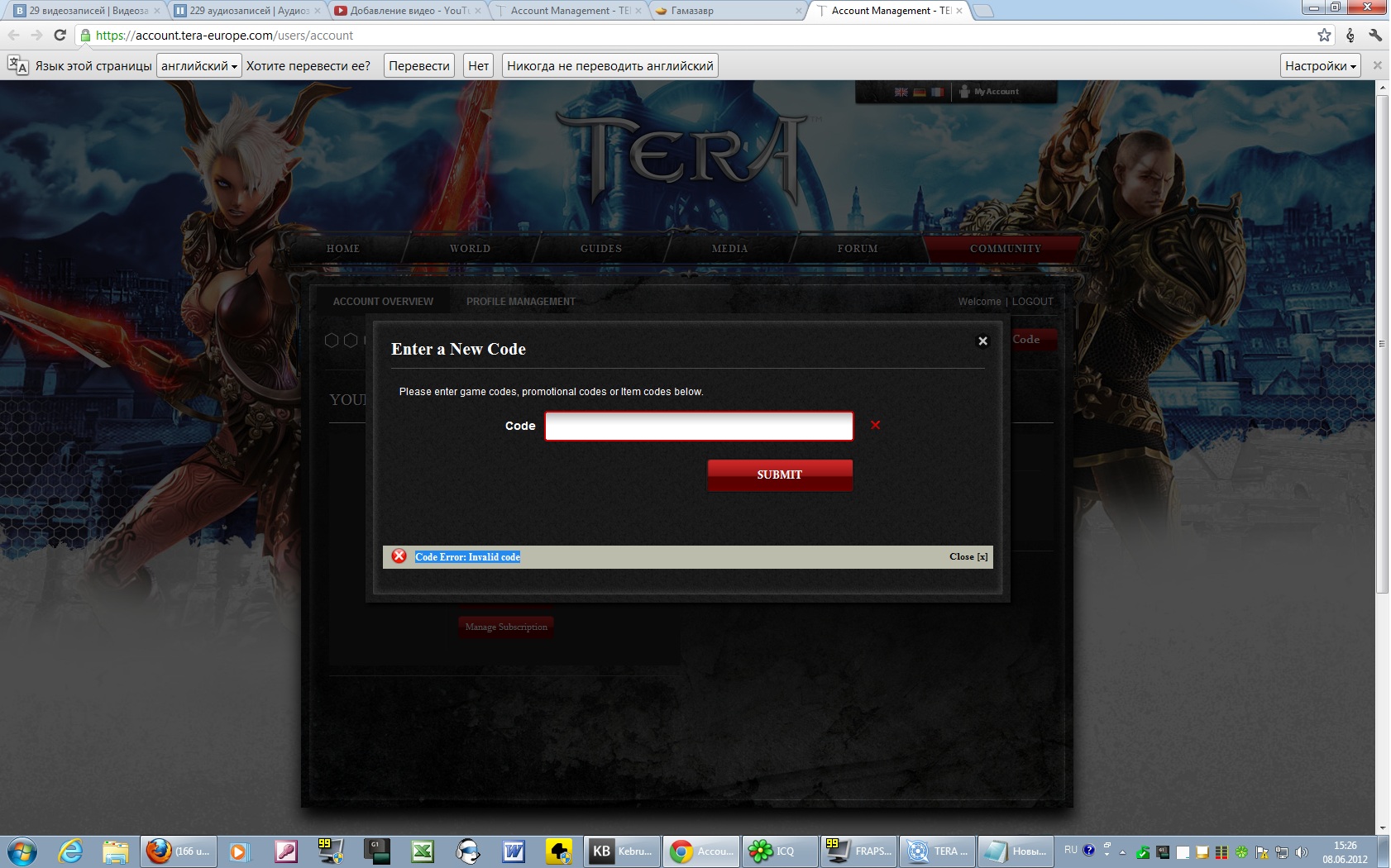Go back in browser history
This screenshot has height=868, width=1391.
tap(13, 35)
